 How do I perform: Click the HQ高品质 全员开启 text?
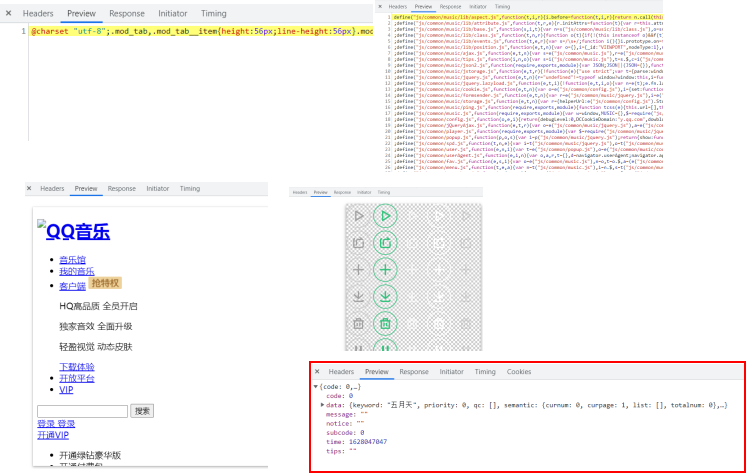point(98,306)
